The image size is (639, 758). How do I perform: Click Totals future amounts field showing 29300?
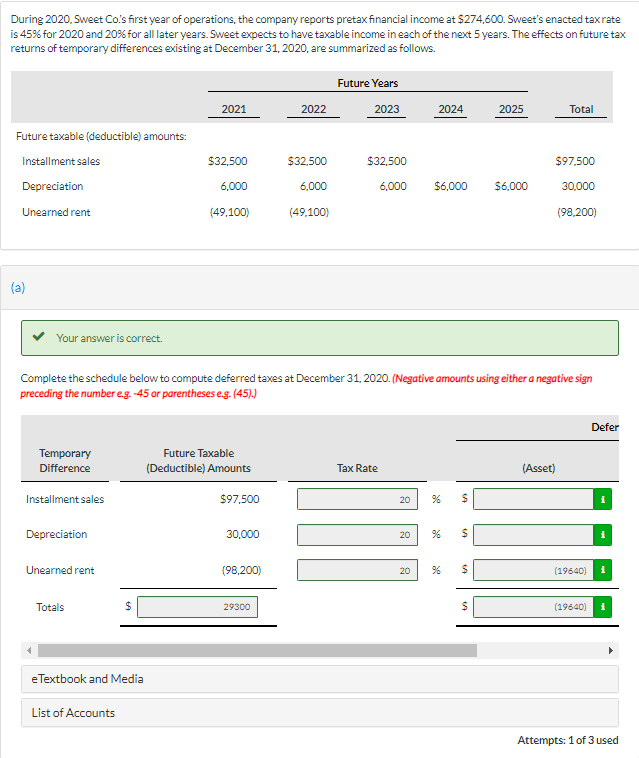click(x=197, y=607)
